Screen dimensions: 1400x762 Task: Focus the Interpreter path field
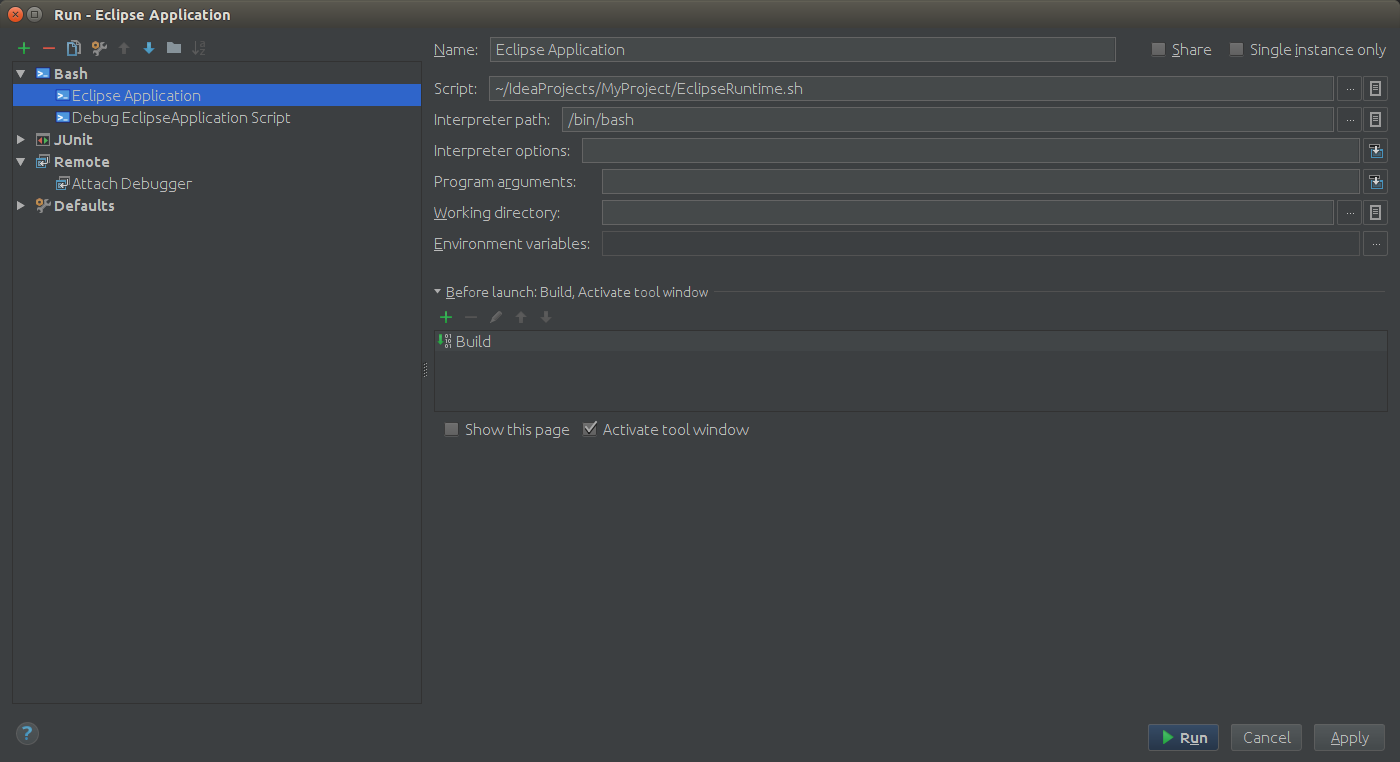point(948,120)
